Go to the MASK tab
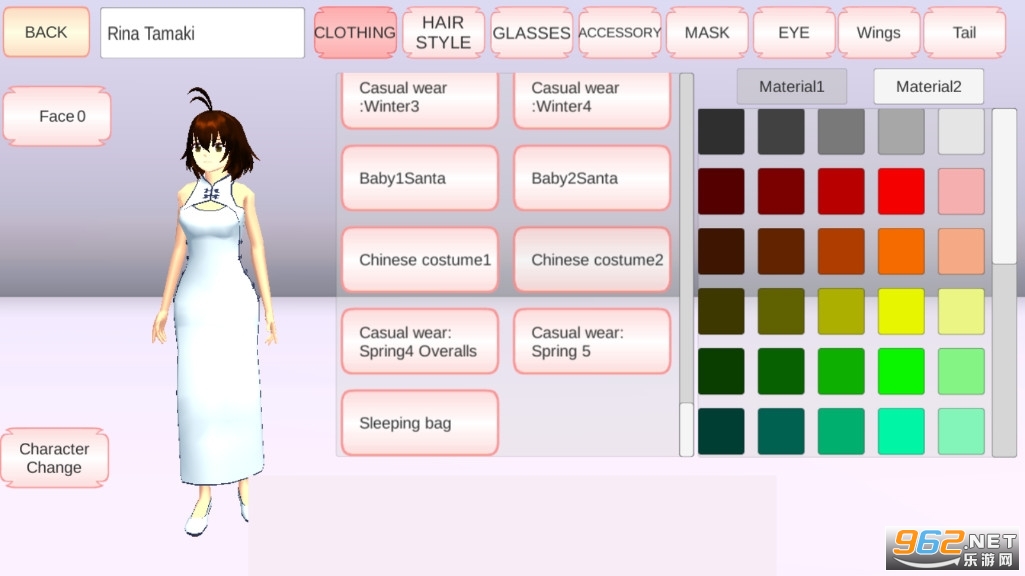 (x=707, y=33)
